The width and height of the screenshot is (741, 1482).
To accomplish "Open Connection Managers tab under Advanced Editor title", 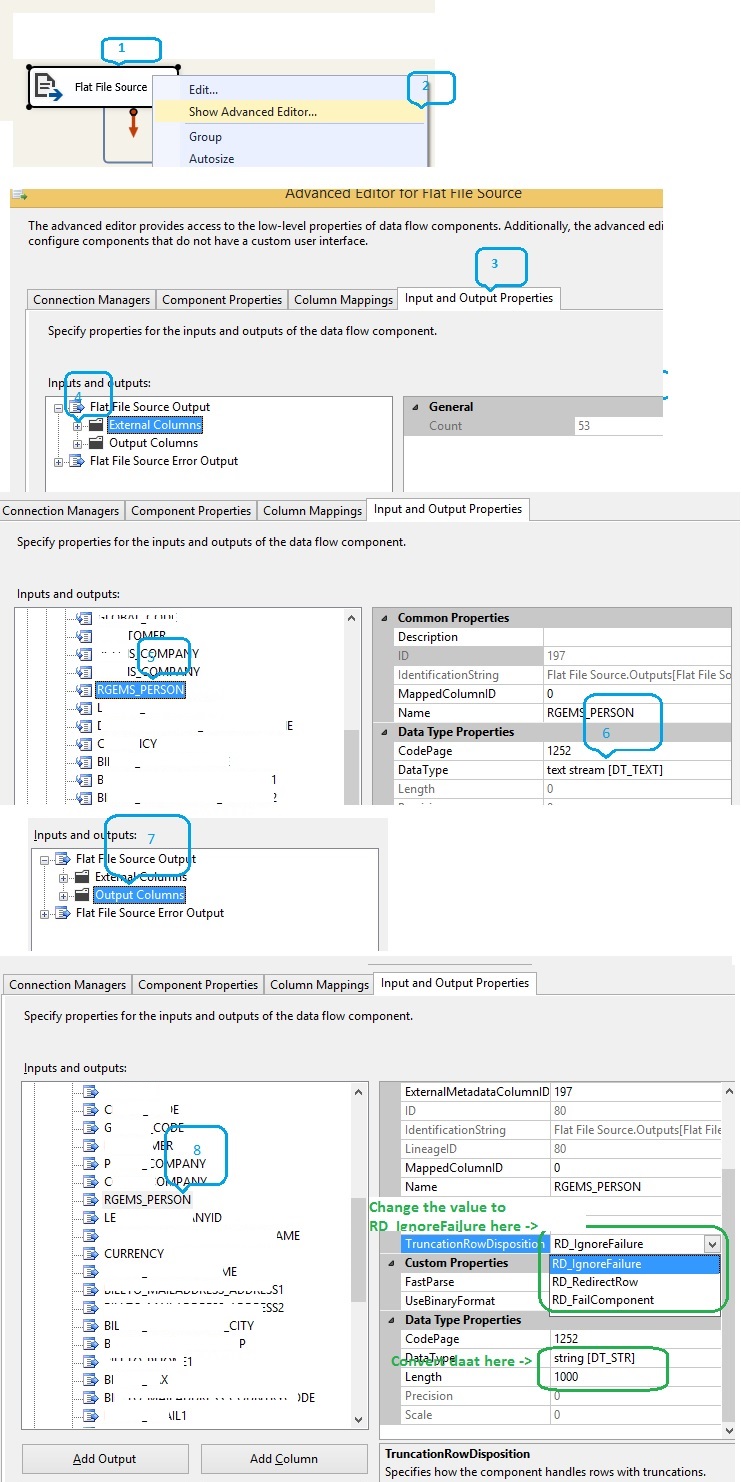I will pyautogui.click(x=91, y=300).
